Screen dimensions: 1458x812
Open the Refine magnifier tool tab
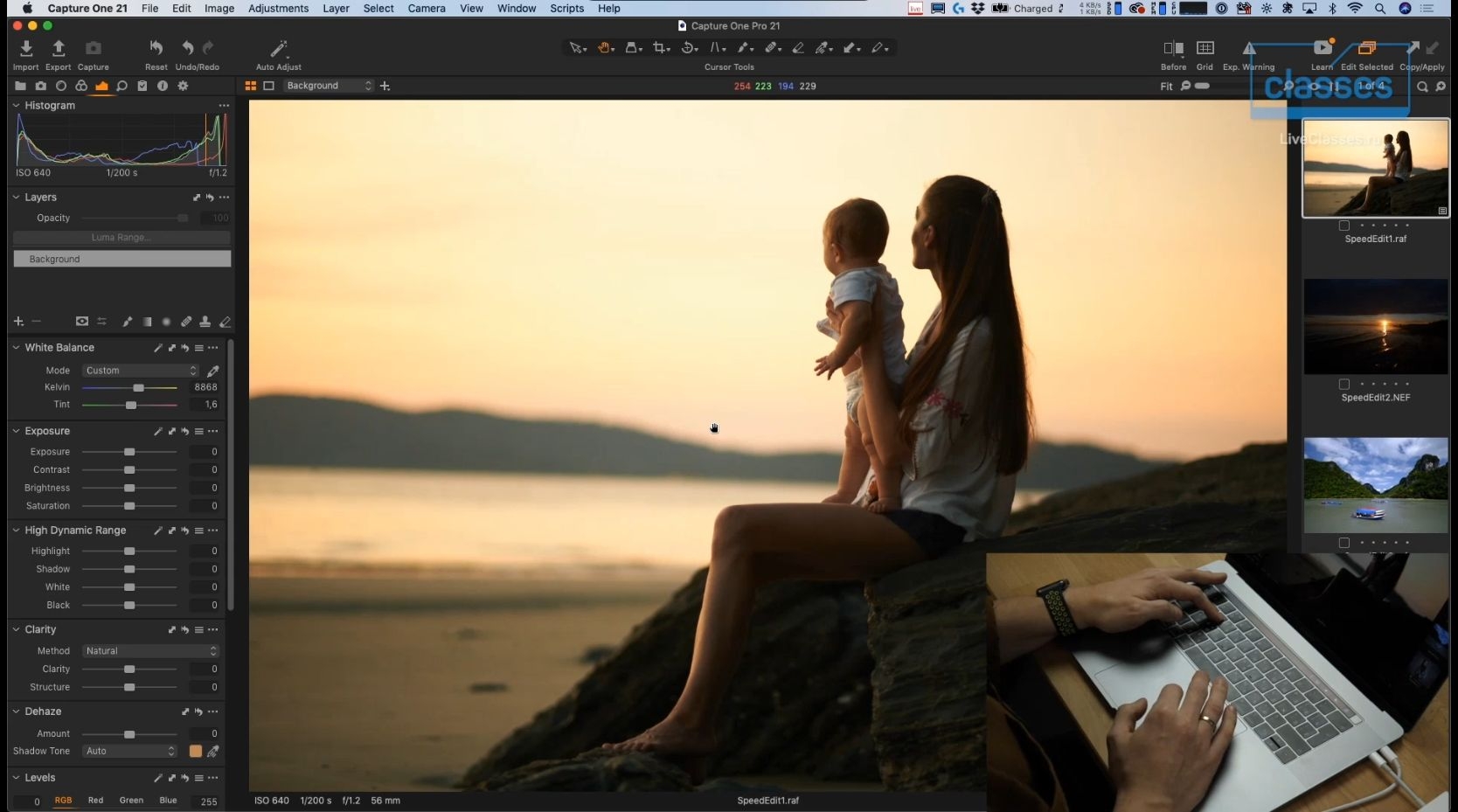(122, 86)
